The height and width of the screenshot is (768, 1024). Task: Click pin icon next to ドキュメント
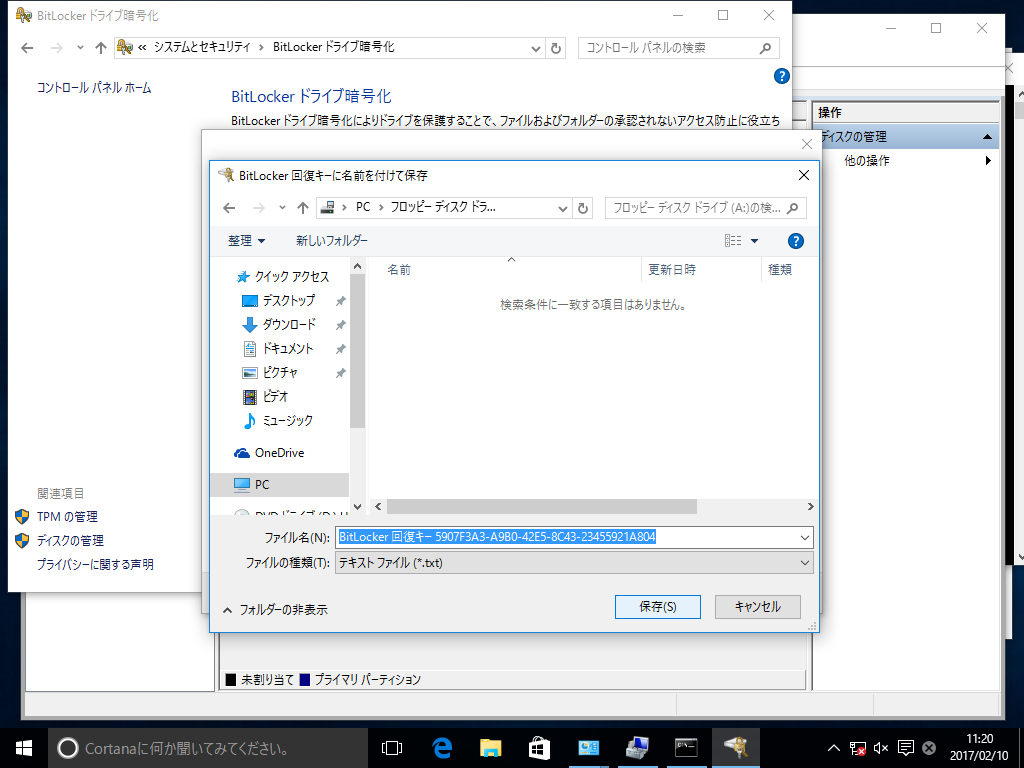click(x=340, y=349)
